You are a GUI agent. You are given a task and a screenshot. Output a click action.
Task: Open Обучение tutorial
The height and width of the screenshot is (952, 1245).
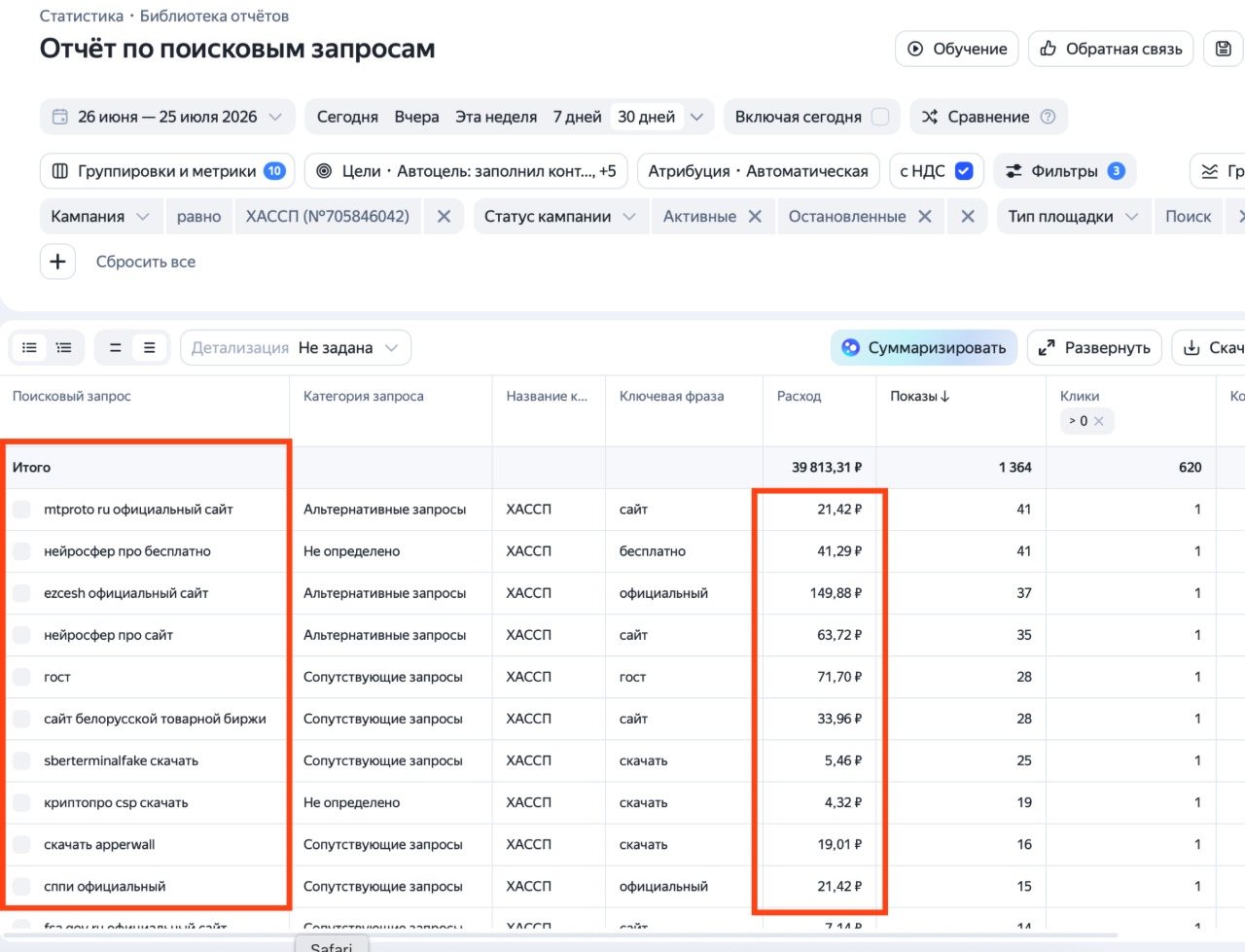tap(957, 49)
